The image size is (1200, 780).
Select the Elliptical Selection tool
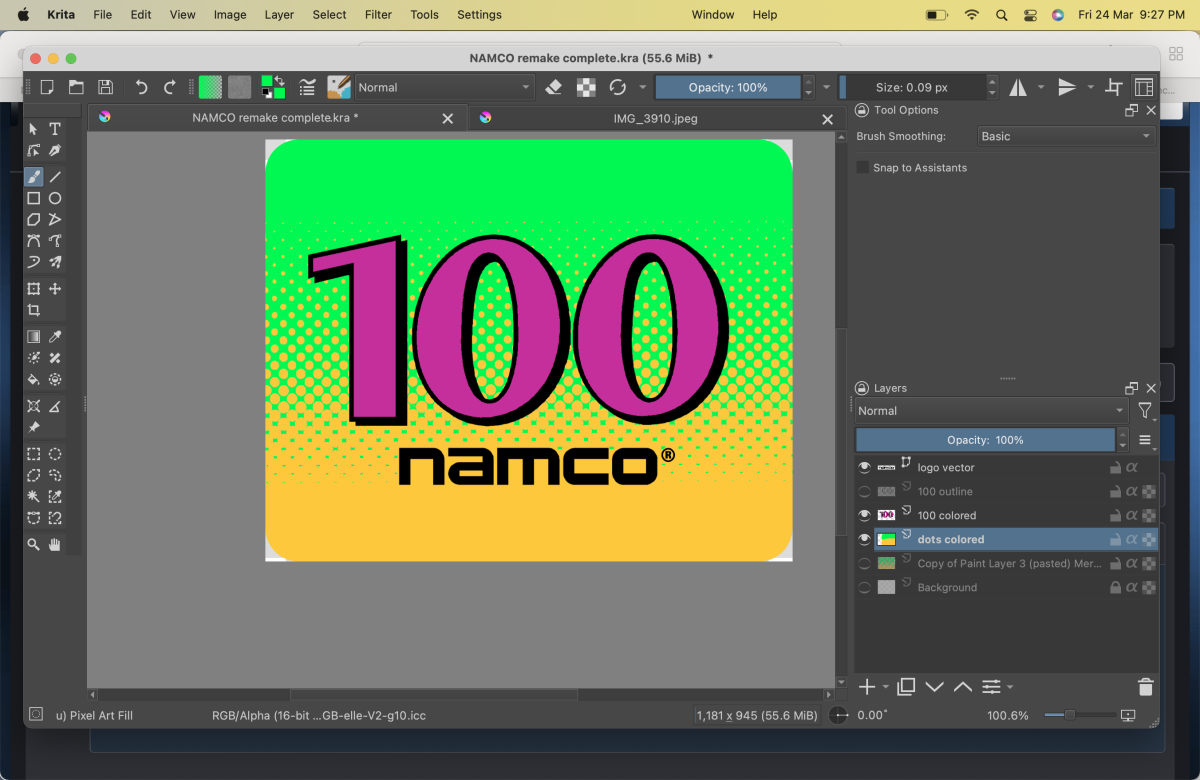[x=55, y=454]
